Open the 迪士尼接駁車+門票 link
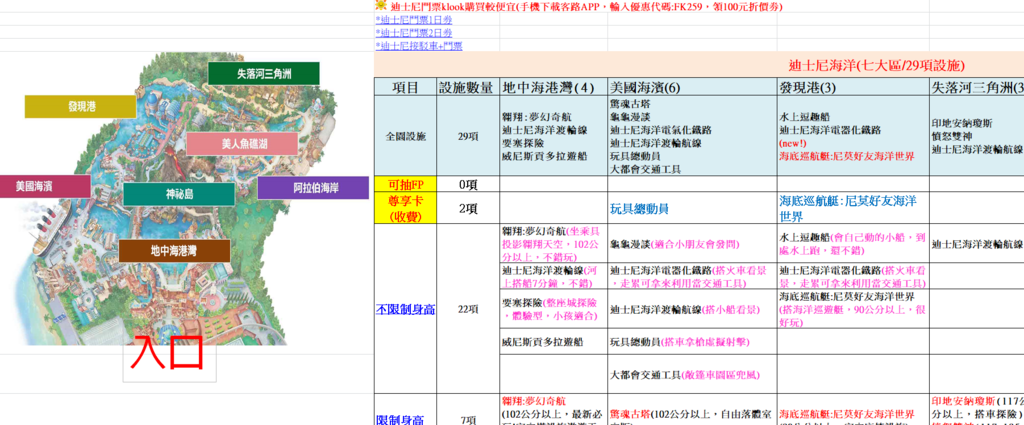This screenshot has height=425, width=1024. pos(419,46)
